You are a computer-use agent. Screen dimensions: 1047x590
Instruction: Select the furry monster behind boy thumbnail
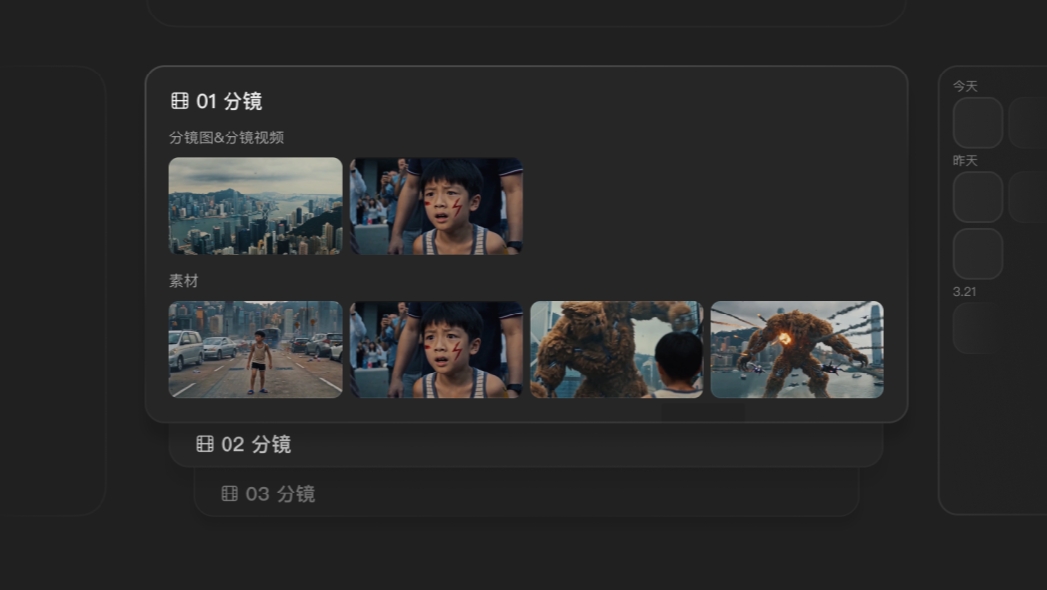point(616,349)
